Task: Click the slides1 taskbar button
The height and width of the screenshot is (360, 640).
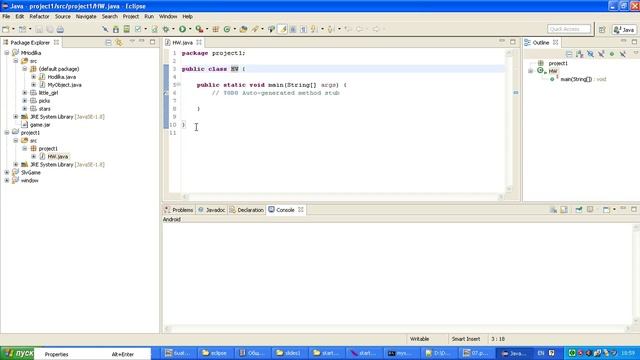Action: click(x=289, y=353)
